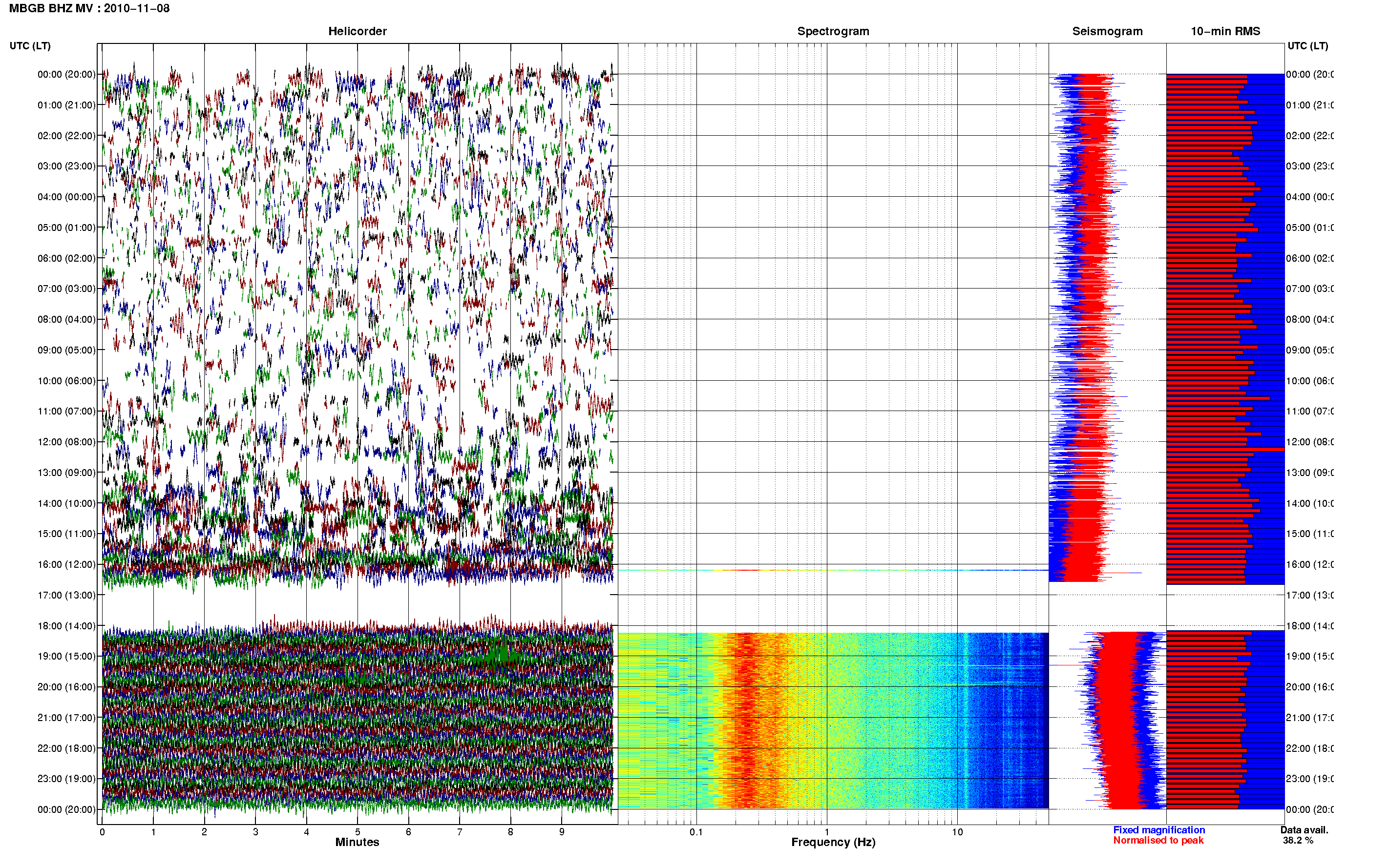Image resolution: width=1389 pixels, height=868 pixels.
Task: Click the "Frequency (Hz)" axis title
Action: (x=833, y=843)
